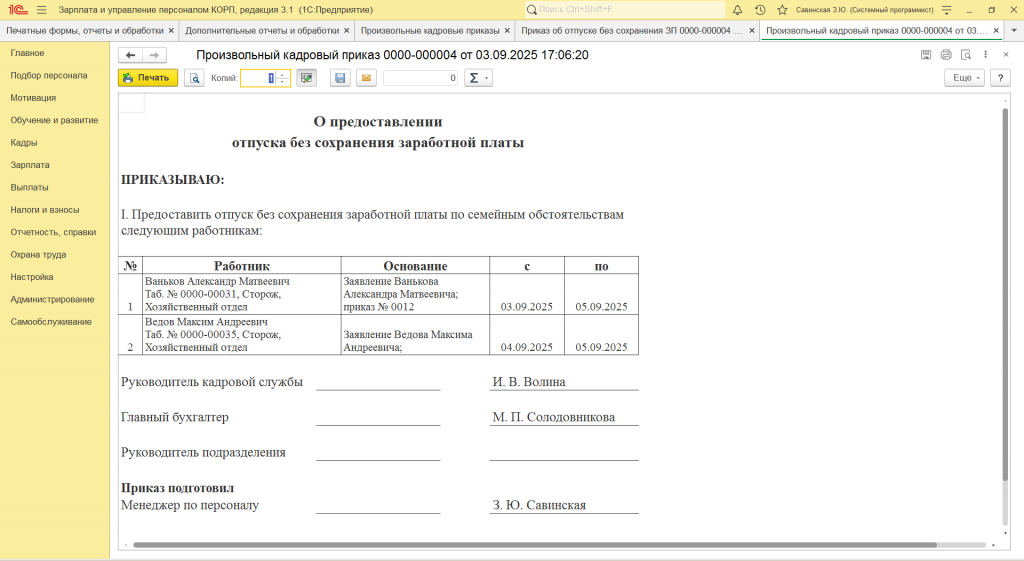
Task: Open the Главное section
Action: coord(27,53)
